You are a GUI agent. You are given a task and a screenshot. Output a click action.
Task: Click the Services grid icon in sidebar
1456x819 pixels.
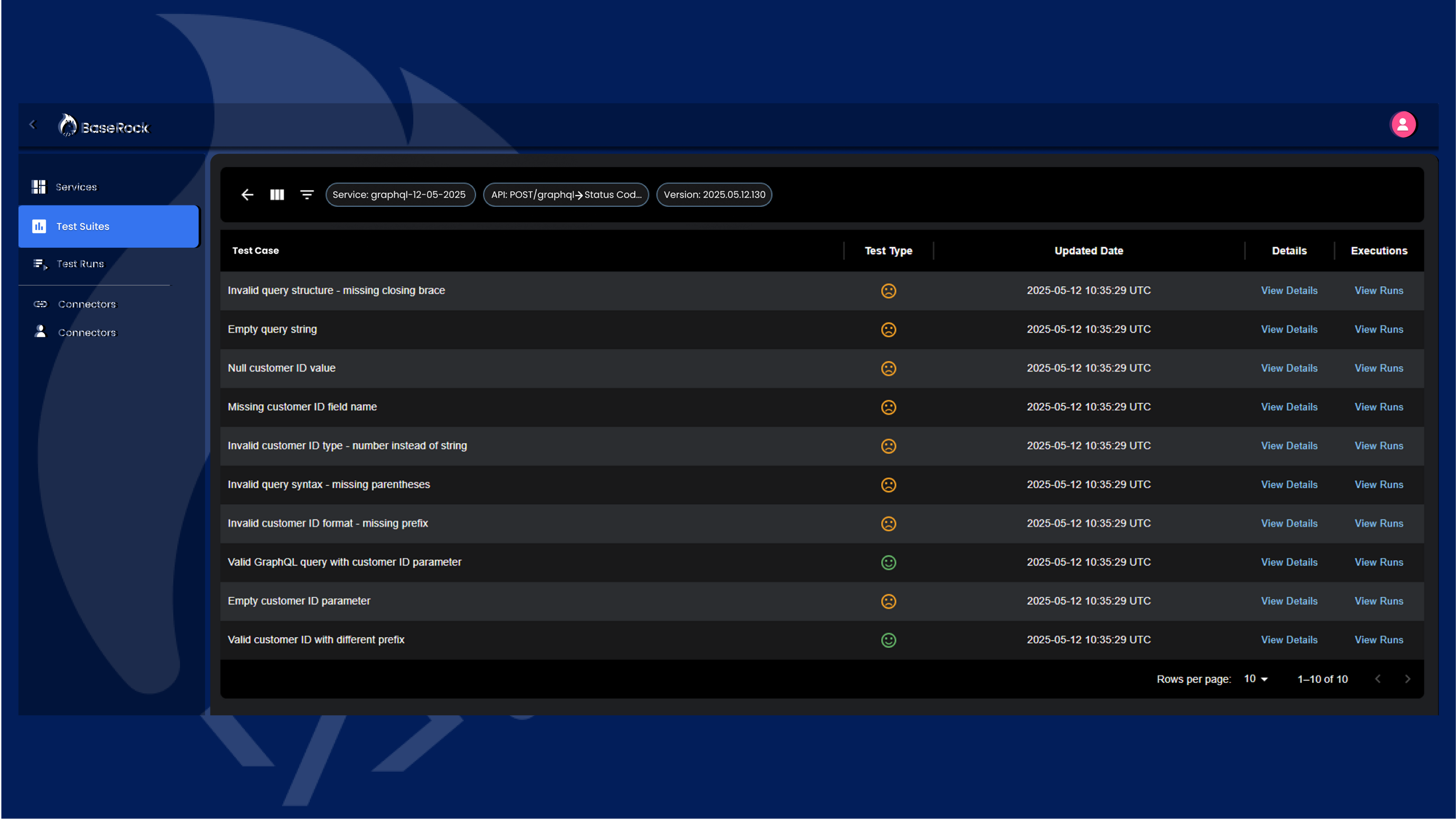pyautogui.click(x=39, y=187)
